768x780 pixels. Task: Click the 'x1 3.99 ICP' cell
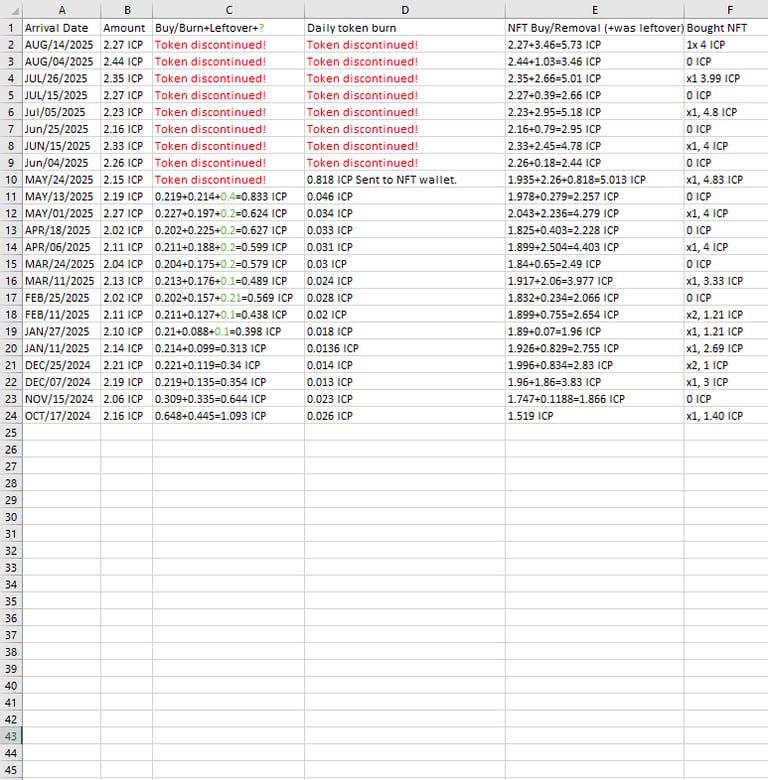pyautogui.click(x=726, y=79)
